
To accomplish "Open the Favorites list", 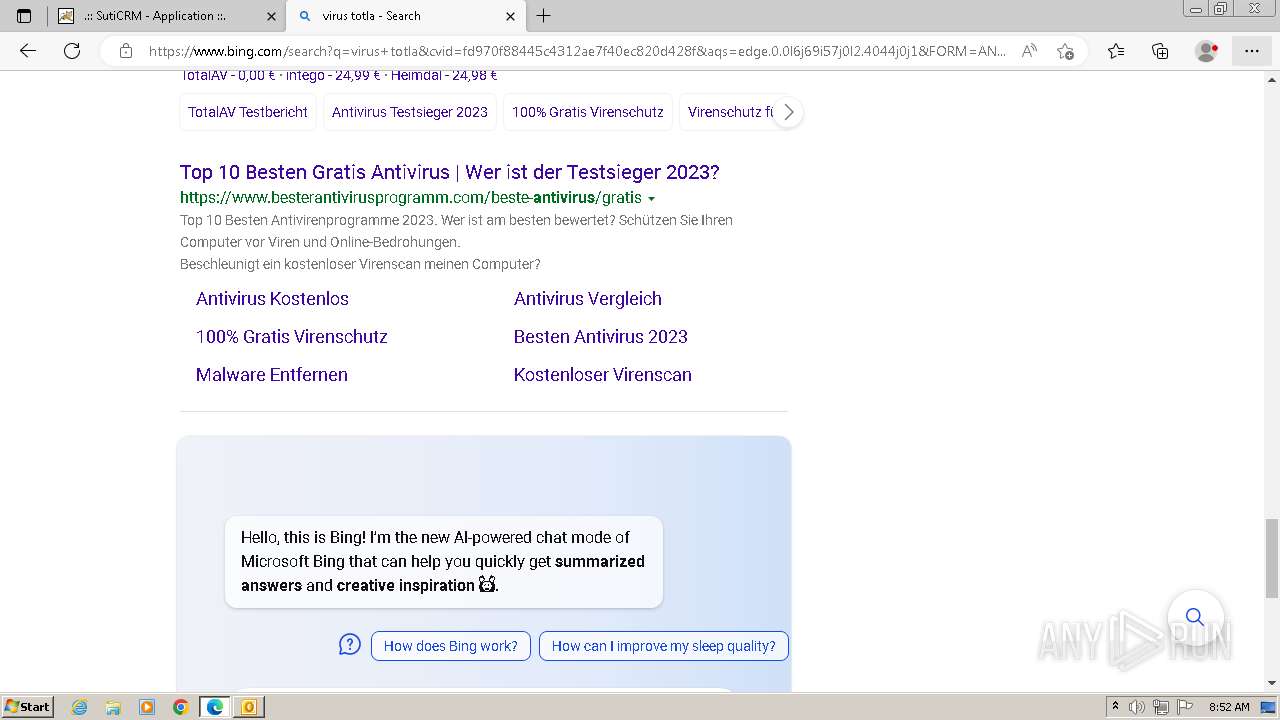I will 1116,51.
